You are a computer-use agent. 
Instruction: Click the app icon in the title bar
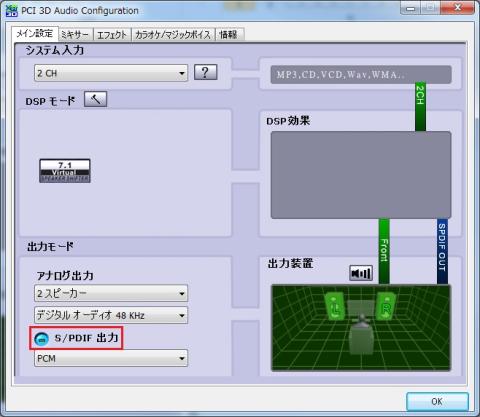pyautogui.click(x=12, y=10)
